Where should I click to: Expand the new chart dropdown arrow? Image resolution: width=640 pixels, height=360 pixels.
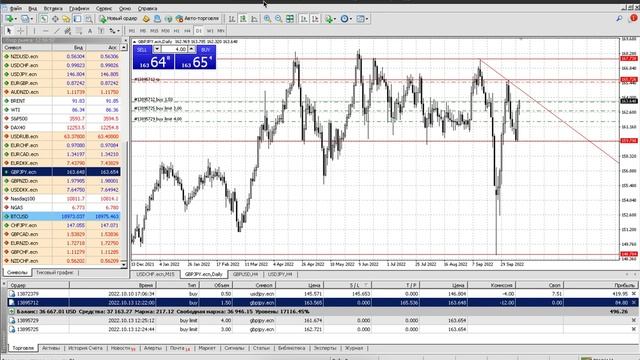click(x=16, y=19)
